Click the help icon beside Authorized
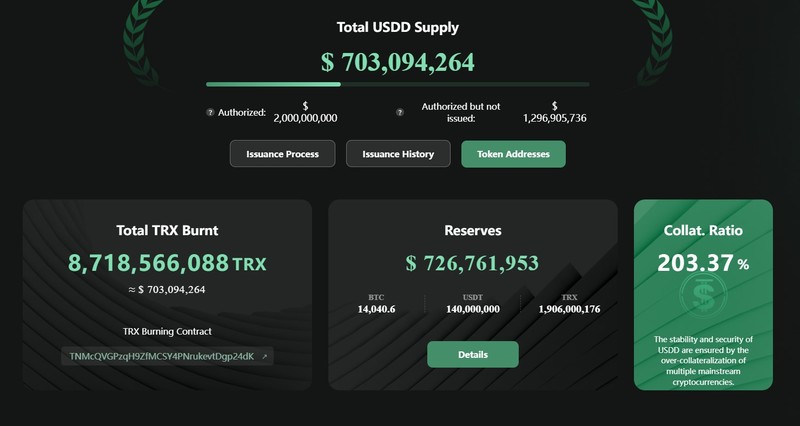 coord(210,112)
